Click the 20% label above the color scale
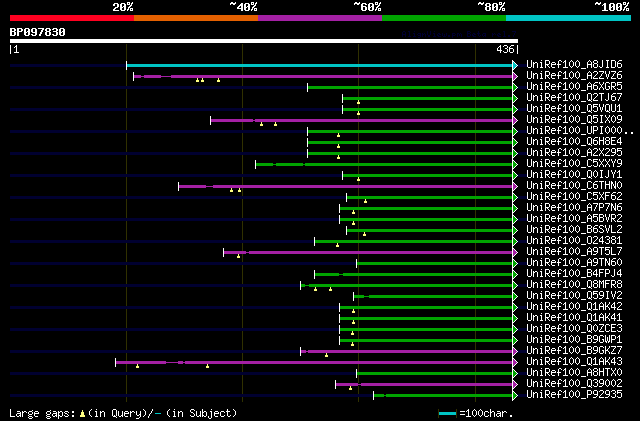 (x=123, y=7)
